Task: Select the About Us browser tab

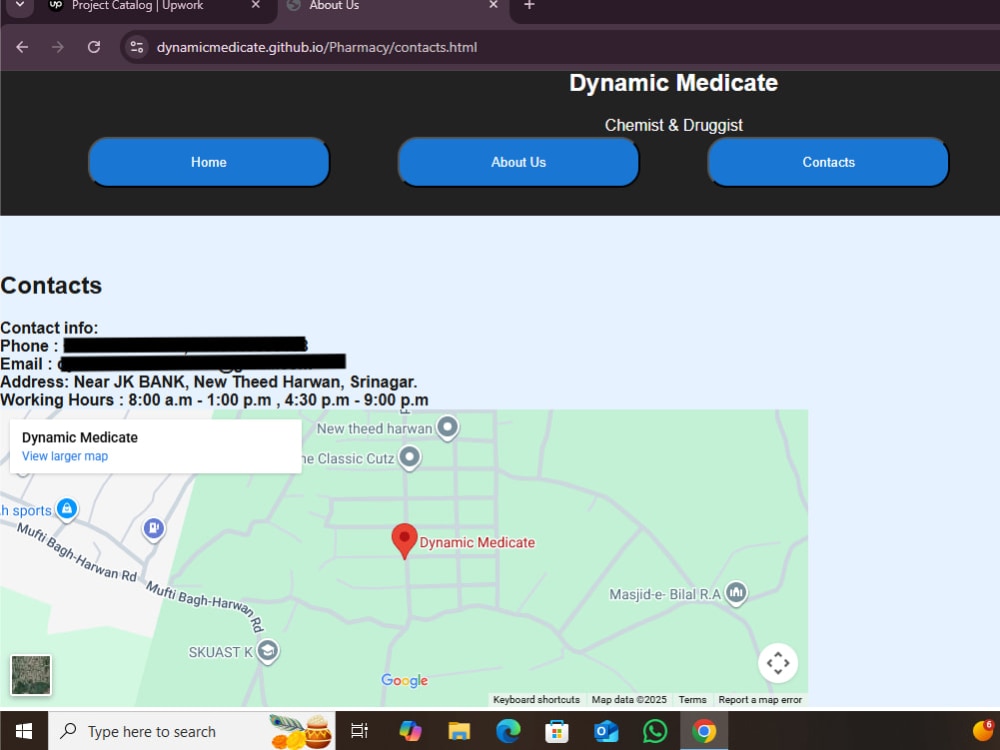Action: point(334,6)
